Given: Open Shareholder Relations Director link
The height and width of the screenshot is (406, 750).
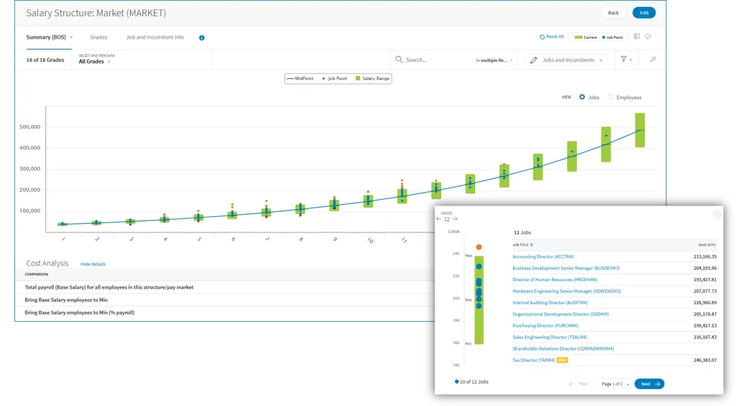Looking at the screenshot, I should pos(563,349).
